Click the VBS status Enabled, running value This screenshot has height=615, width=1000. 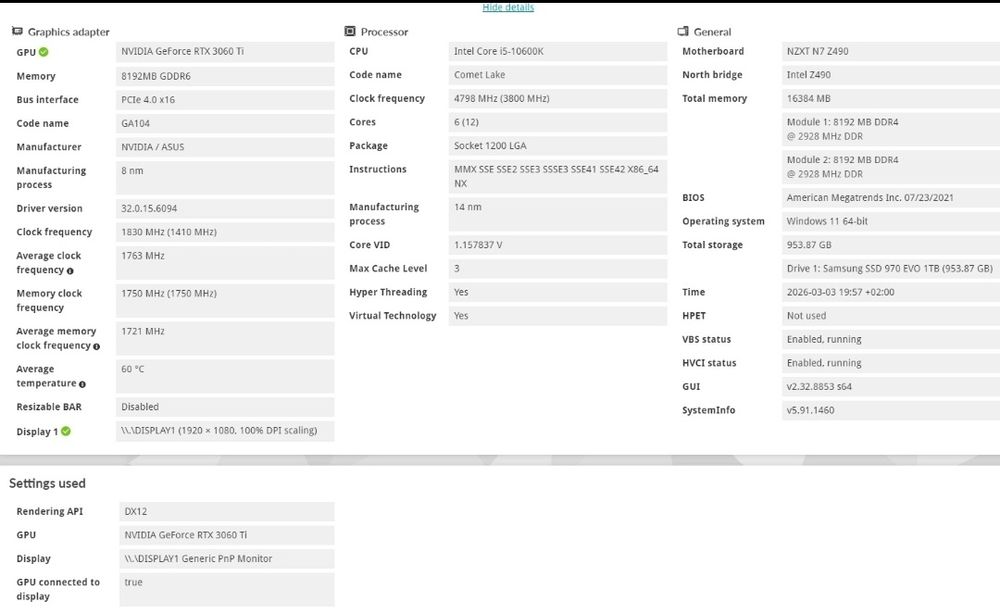(x=890, y=339)
